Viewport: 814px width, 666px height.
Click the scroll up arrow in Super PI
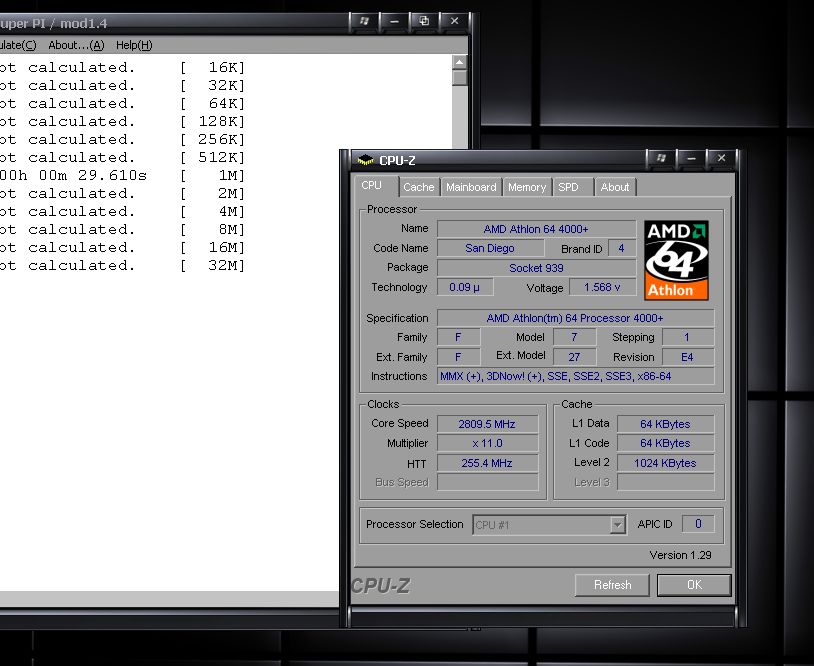click(x=459, y=62)
